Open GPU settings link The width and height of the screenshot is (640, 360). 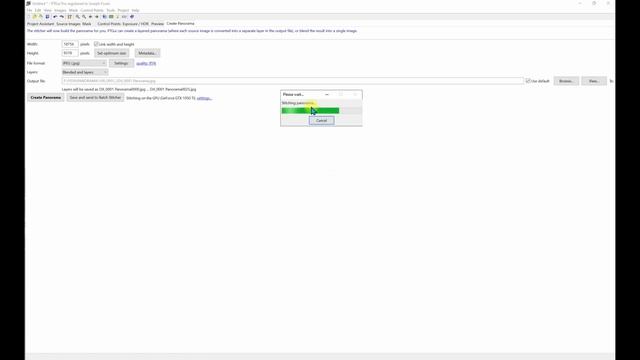click(204, 98)
